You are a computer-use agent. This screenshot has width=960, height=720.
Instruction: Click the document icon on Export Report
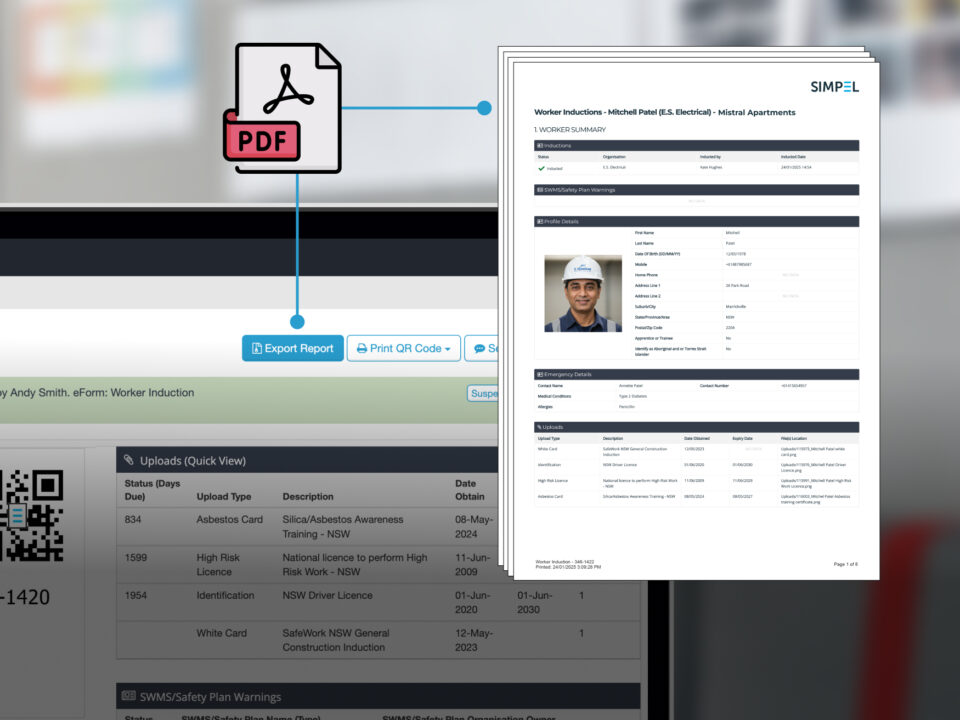coord(257,348)
